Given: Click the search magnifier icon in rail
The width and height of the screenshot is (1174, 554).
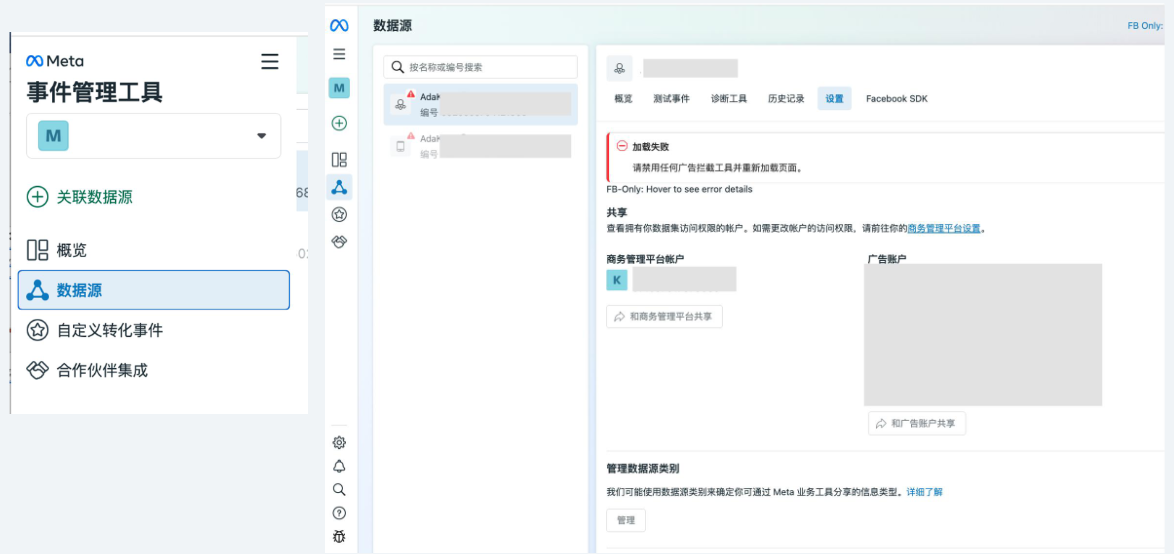Looking at the screenshot, I should pyautogui.click(x=339, y=490).
